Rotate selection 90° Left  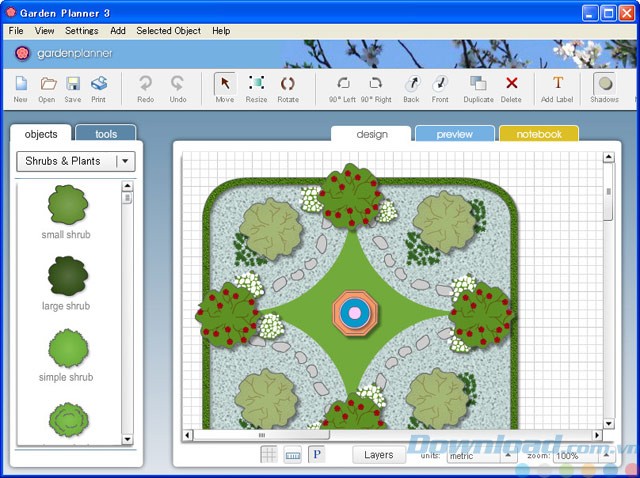pos(343,87)
